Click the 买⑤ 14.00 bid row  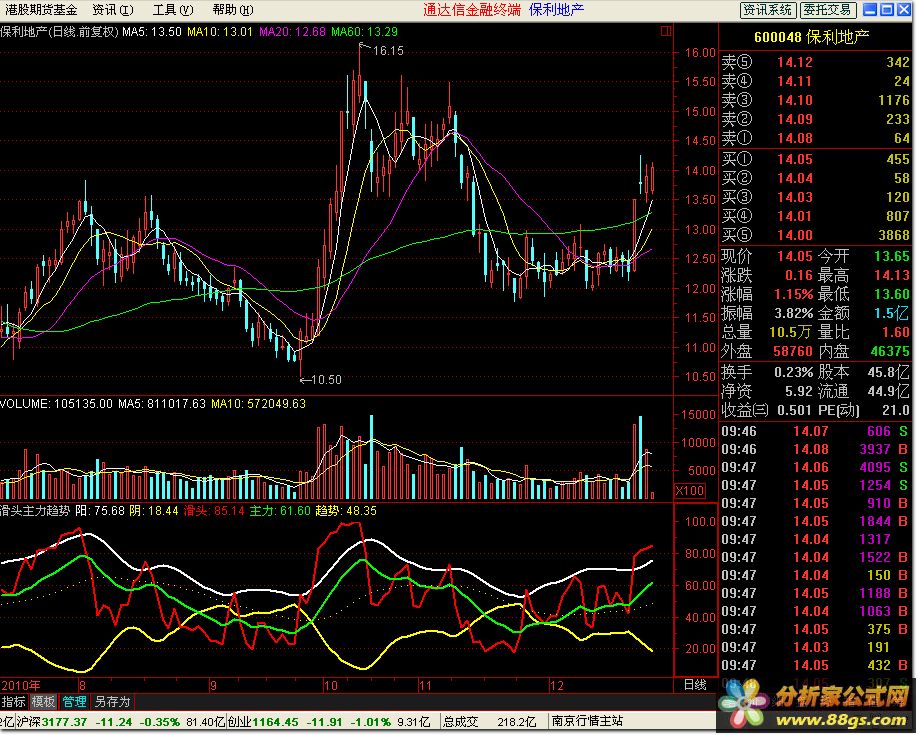(x=815, y=235)
